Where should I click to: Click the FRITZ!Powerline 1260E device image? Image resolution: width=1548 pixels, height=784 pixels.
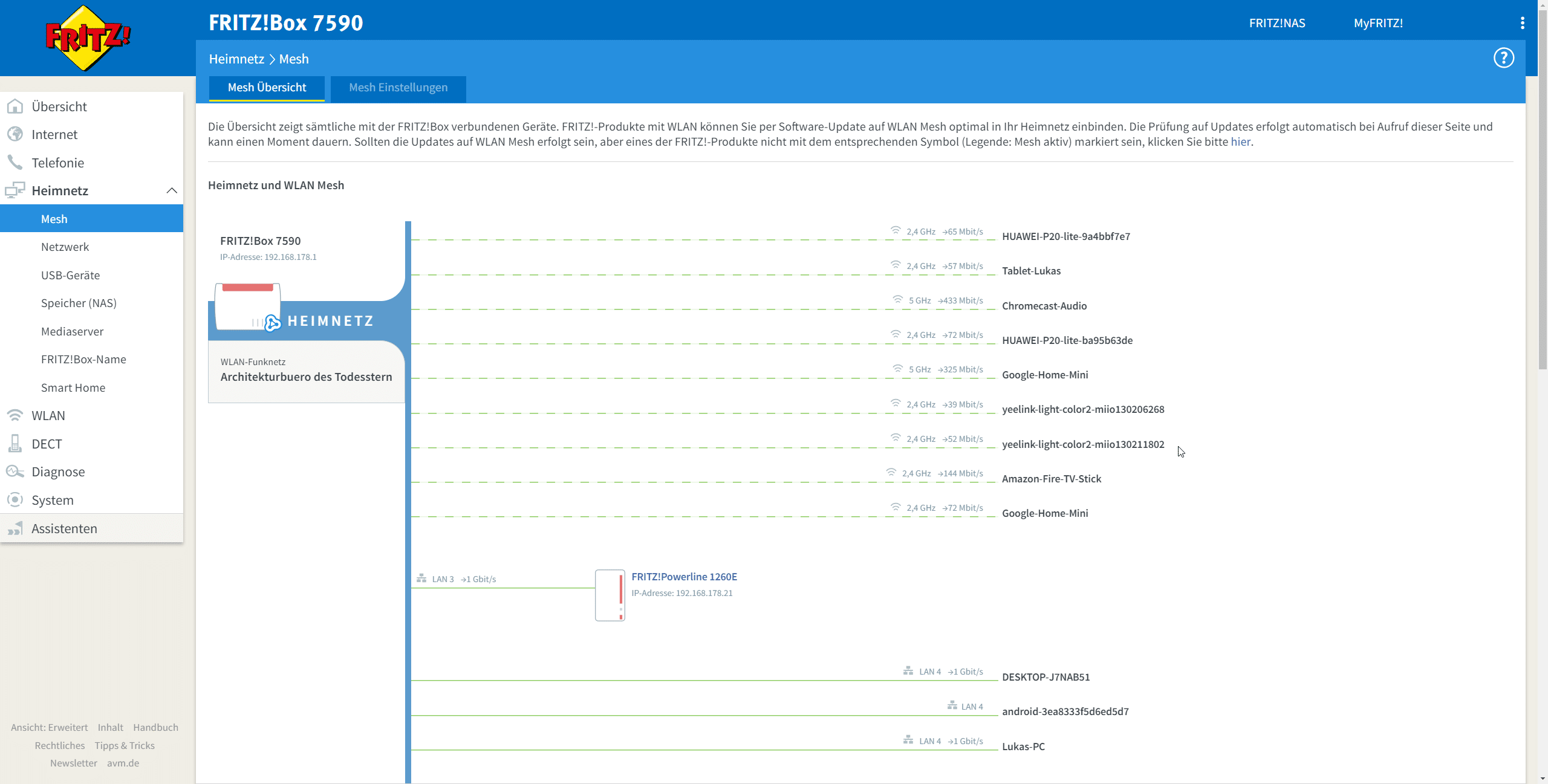pyautogui.click(x=610, y=595)
